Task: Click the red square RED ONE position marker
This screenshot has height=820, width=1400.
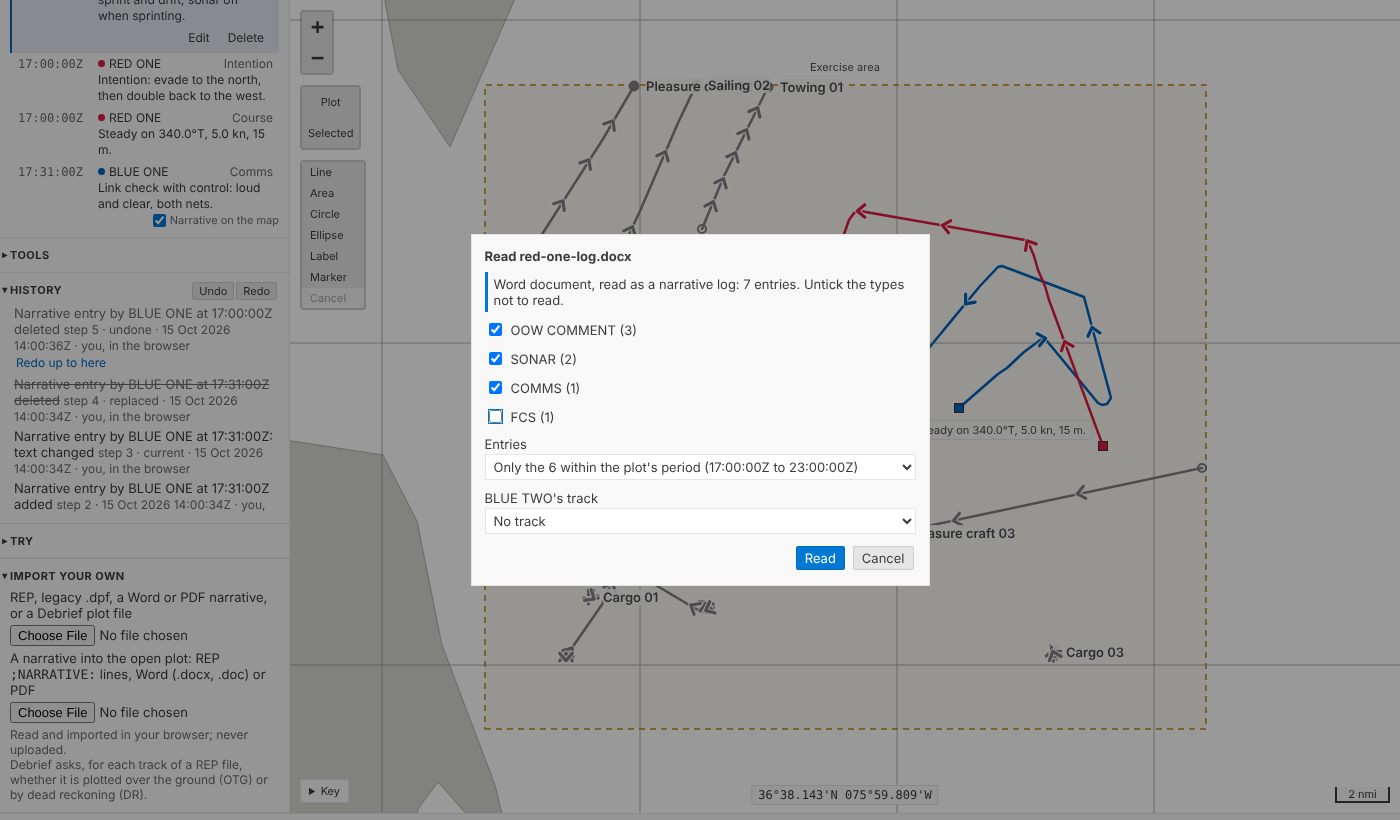Action: point(1103,446)
